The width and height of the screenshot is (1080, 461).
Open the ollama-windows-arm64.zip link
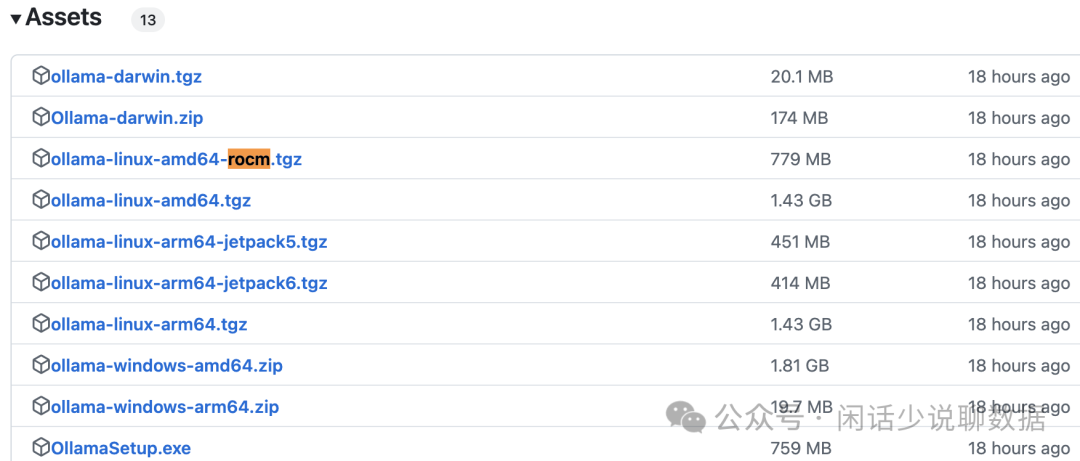tap(165, 407)
